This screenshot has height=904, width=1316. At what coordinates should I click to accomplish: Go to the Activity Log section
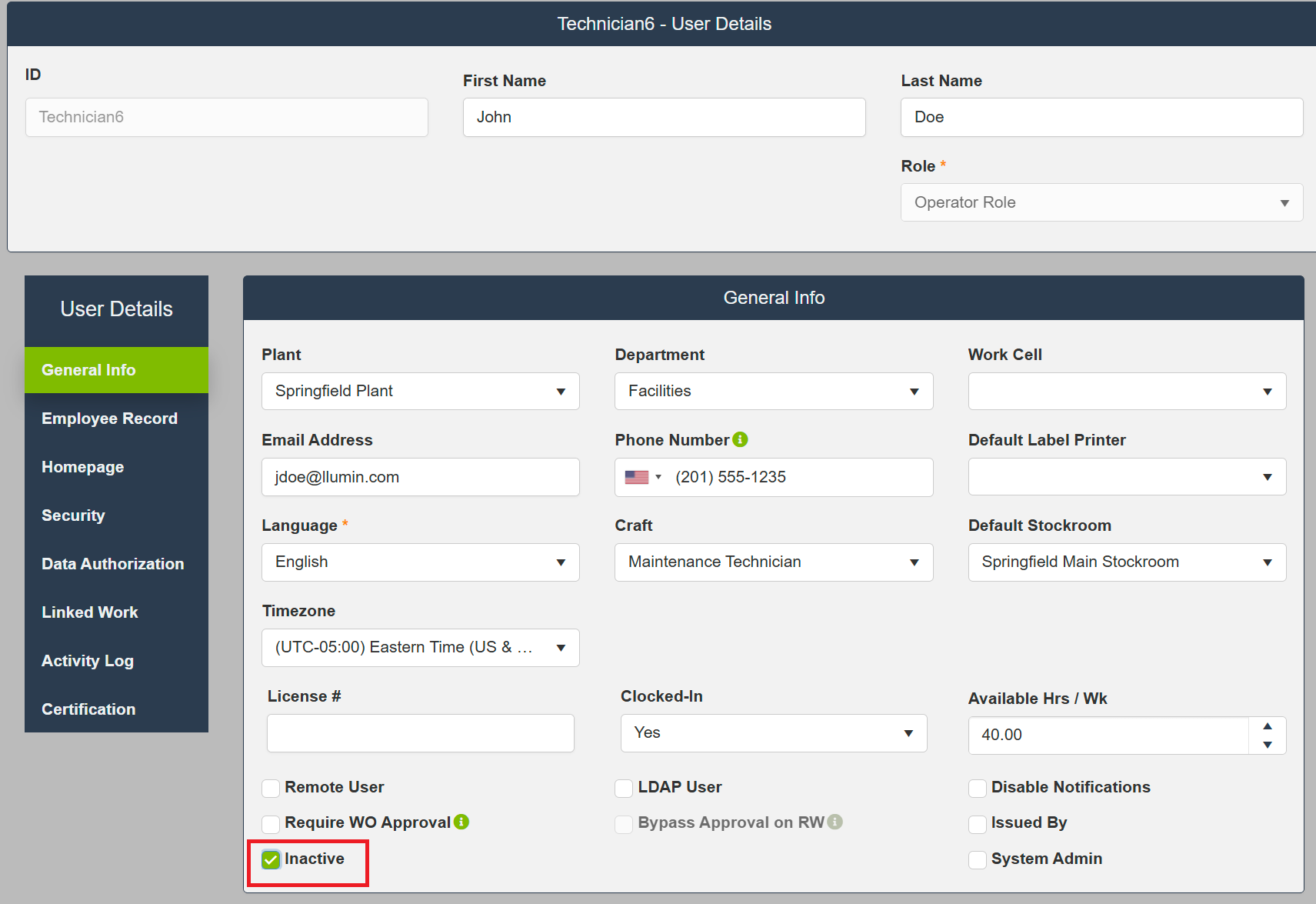click(x=88, y=661)
